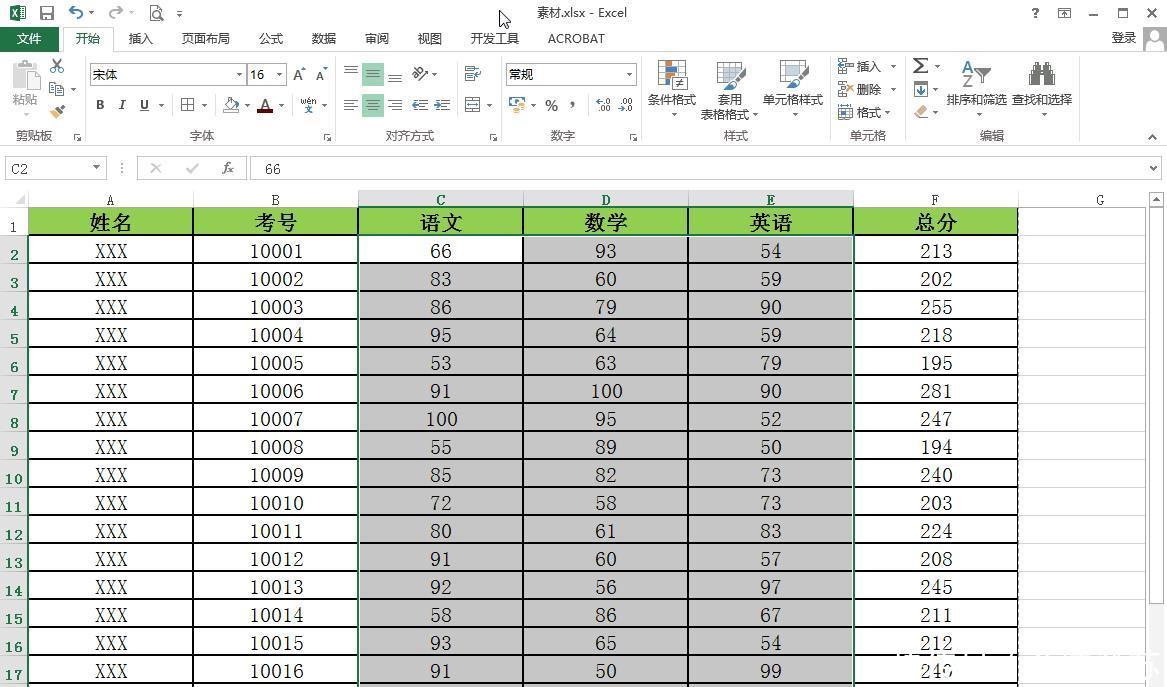Open the number format 常规 dropdown
This screenshot has width=1167, height=687.
pyautogui.click(x=629, y=75)
